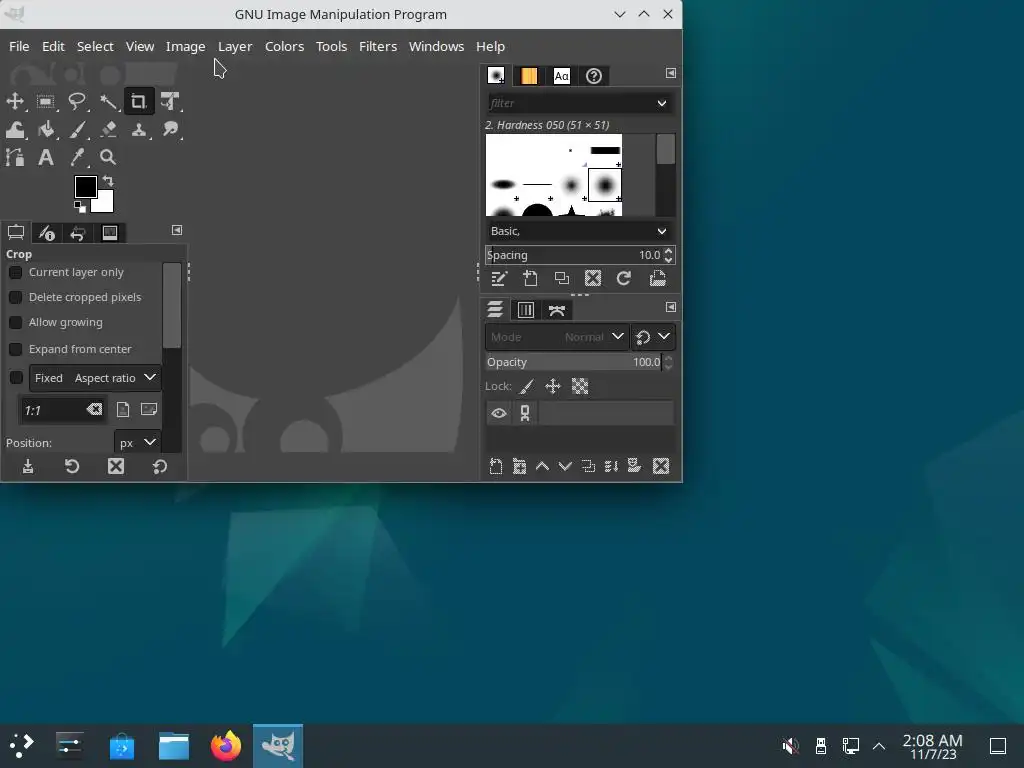Select the Paths tool
This screenshot has width=1024, height=768.
[x=15, y=157]
